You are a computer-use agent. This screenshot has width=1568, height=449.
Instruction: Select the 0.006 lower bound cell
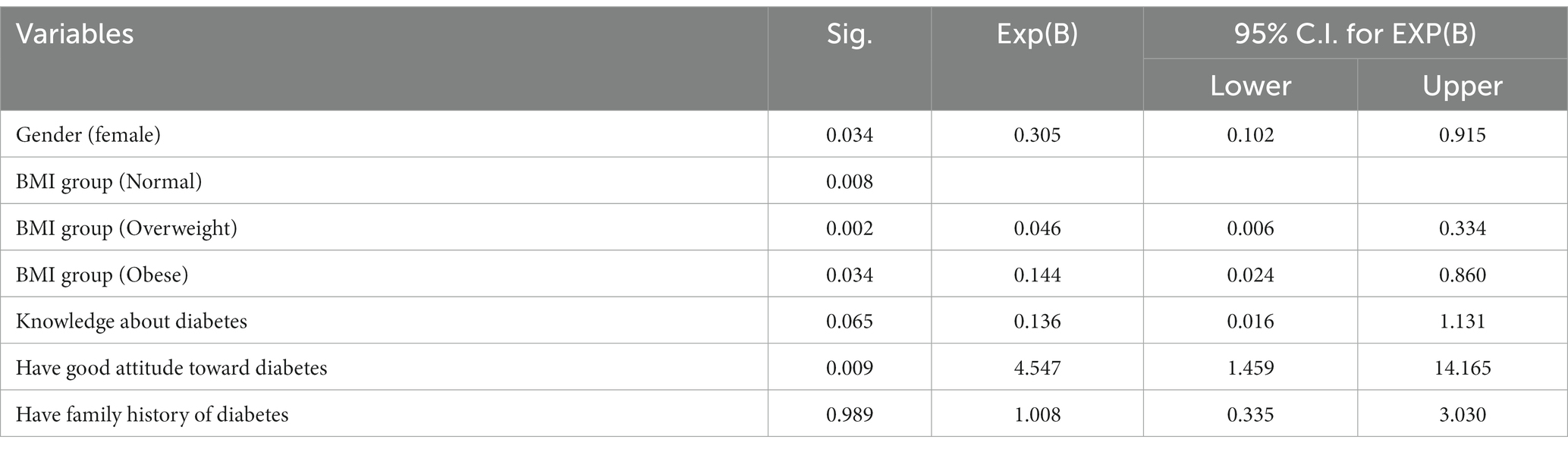(x=1250, y=228)
